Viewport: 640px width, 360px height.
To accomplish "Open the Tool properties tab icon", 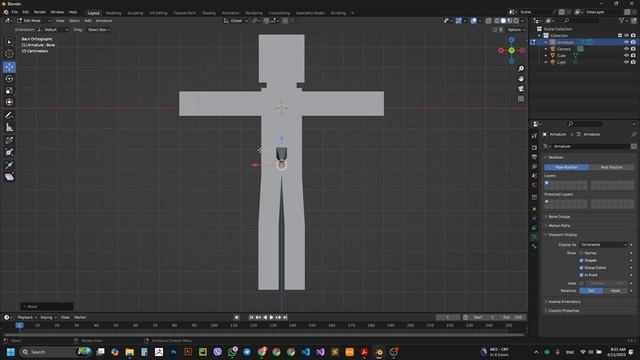I will tap(534, 136).
